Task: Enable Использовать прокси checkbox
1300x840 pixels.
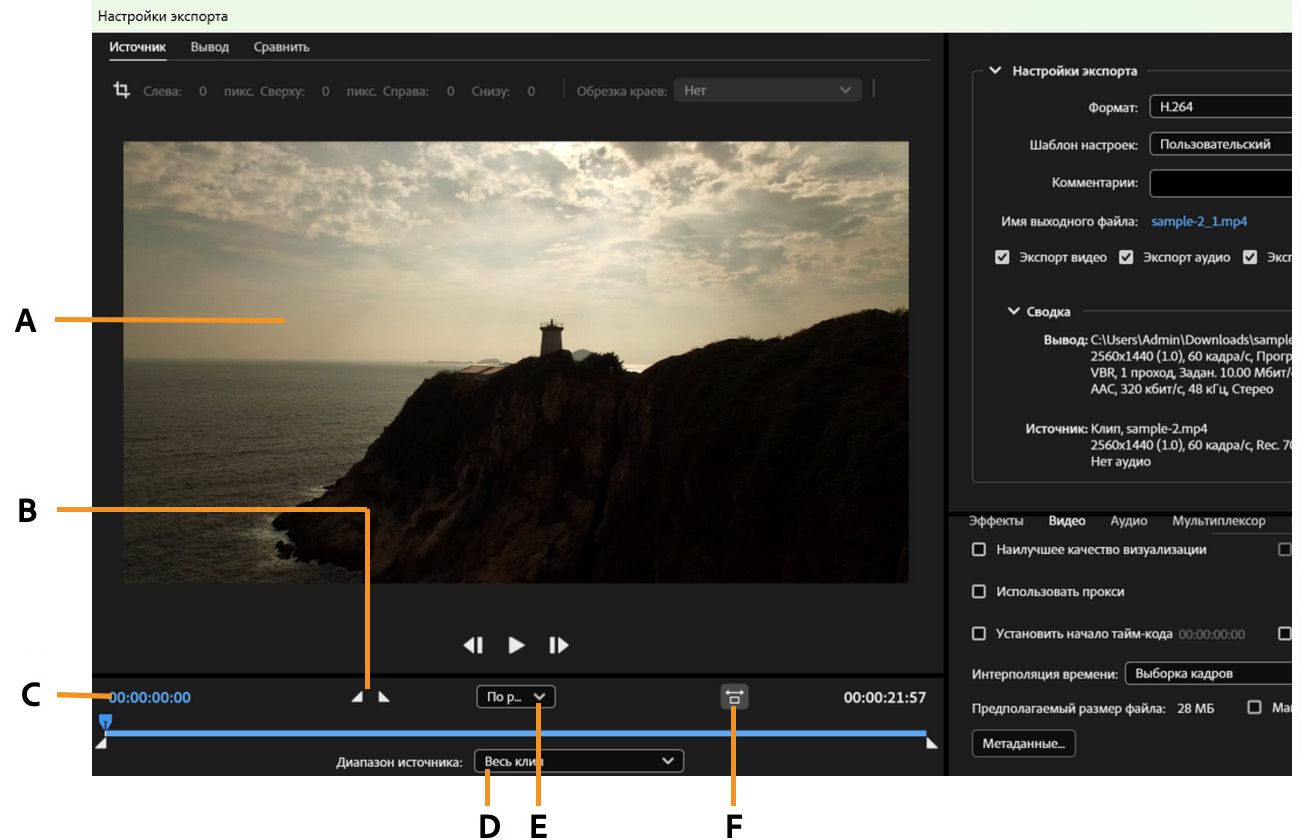Action: pyautogui.click(x=979, y=592)
